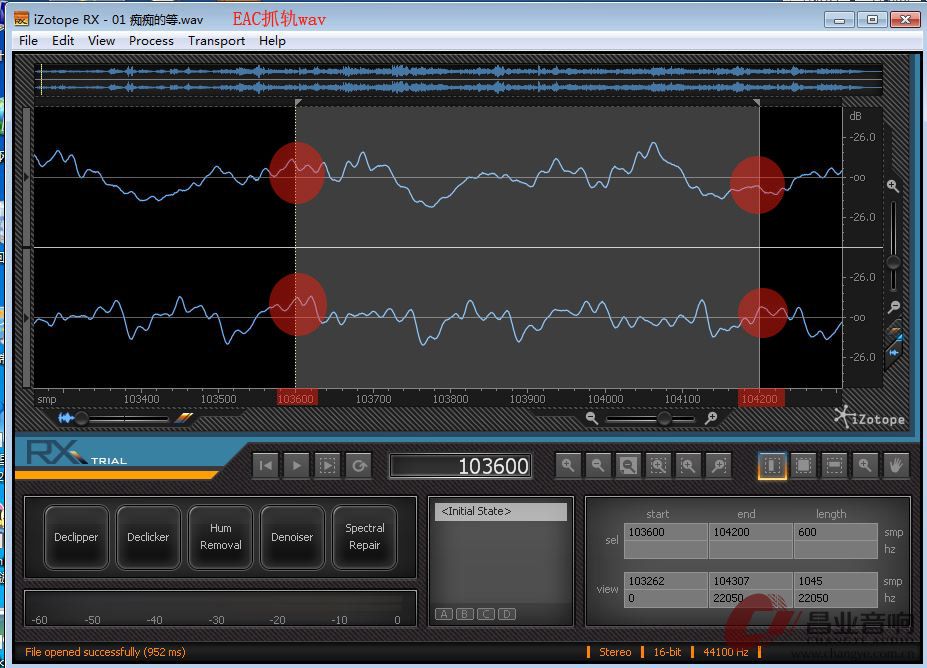Click the zoom out full icon

click(x=628, y=466)
